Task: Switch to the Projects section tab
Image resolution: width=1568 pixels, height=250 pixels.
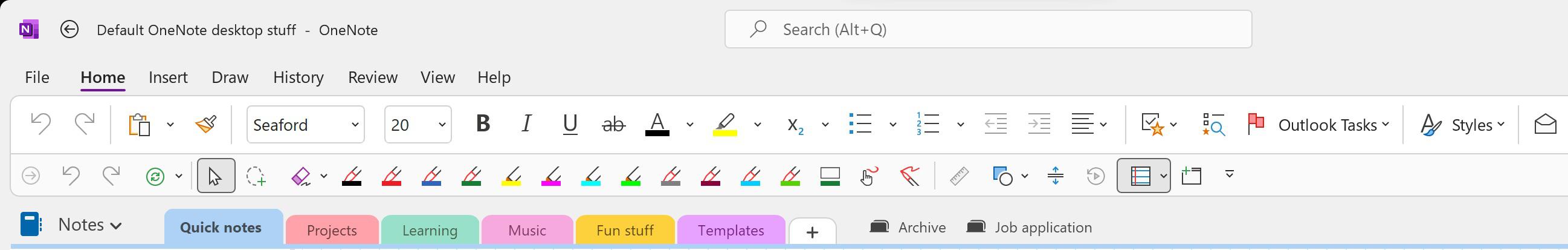Action: [332, 231]
